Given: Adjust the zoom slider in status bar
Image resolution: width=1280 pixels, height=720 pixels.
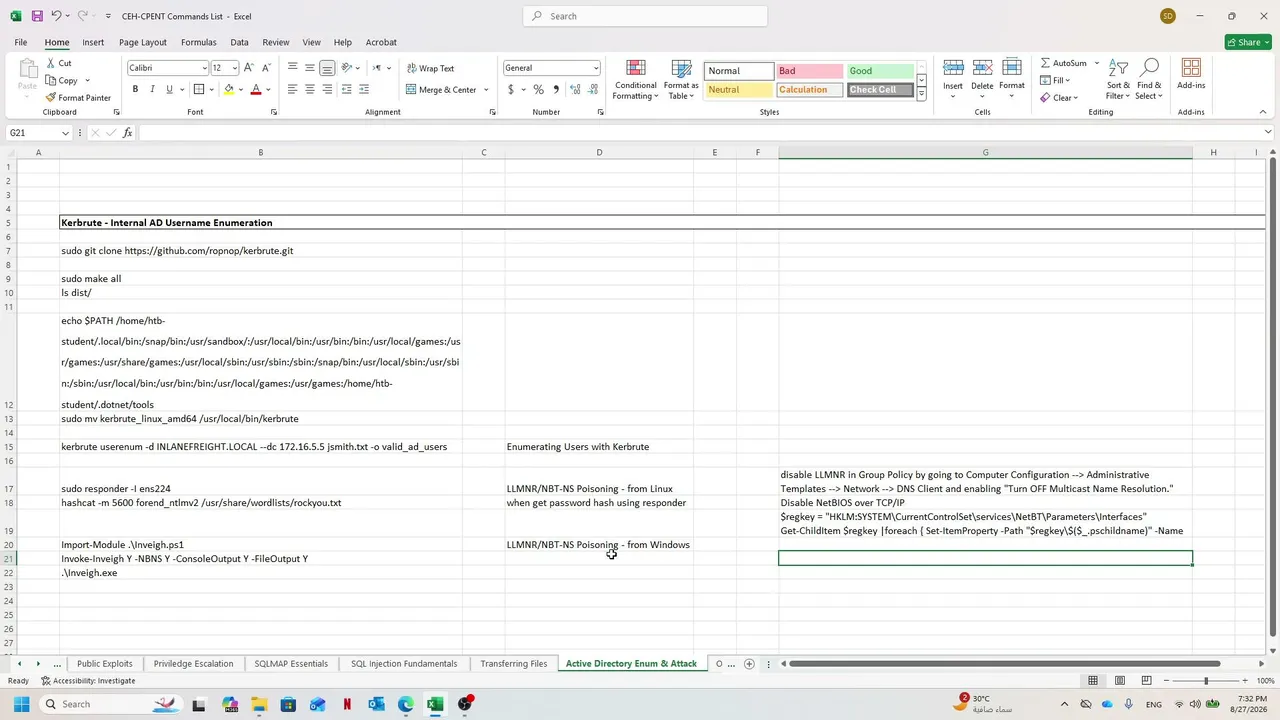Looking at the screenshot, I should 1205,681.
